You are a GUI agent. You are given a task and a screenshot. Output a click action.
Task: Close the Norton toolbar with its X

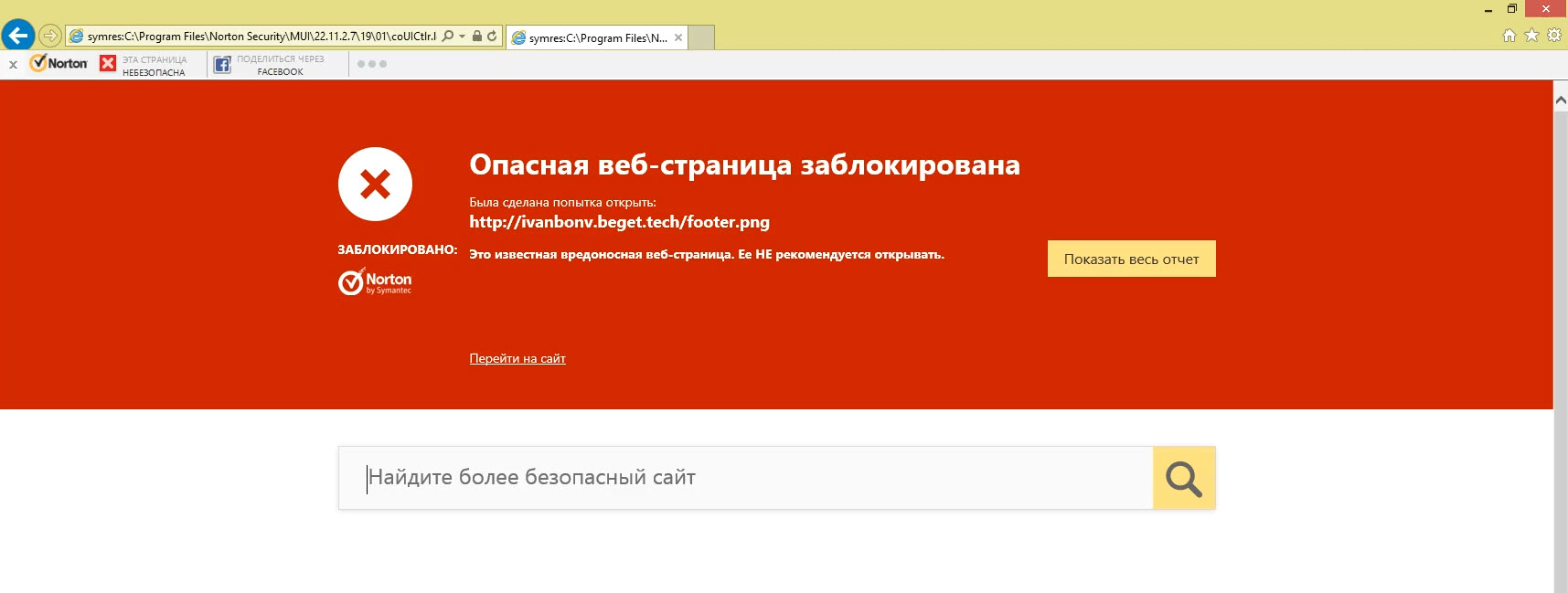tap(13, 65)
